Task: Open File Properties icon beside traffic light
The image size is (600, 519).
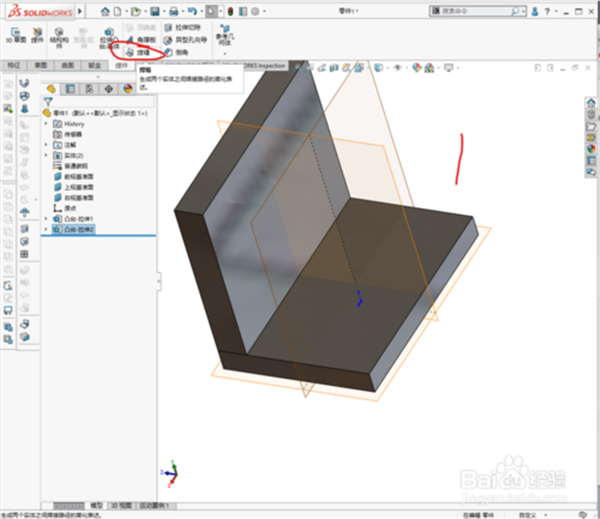Action: click(x=243, y=11)
